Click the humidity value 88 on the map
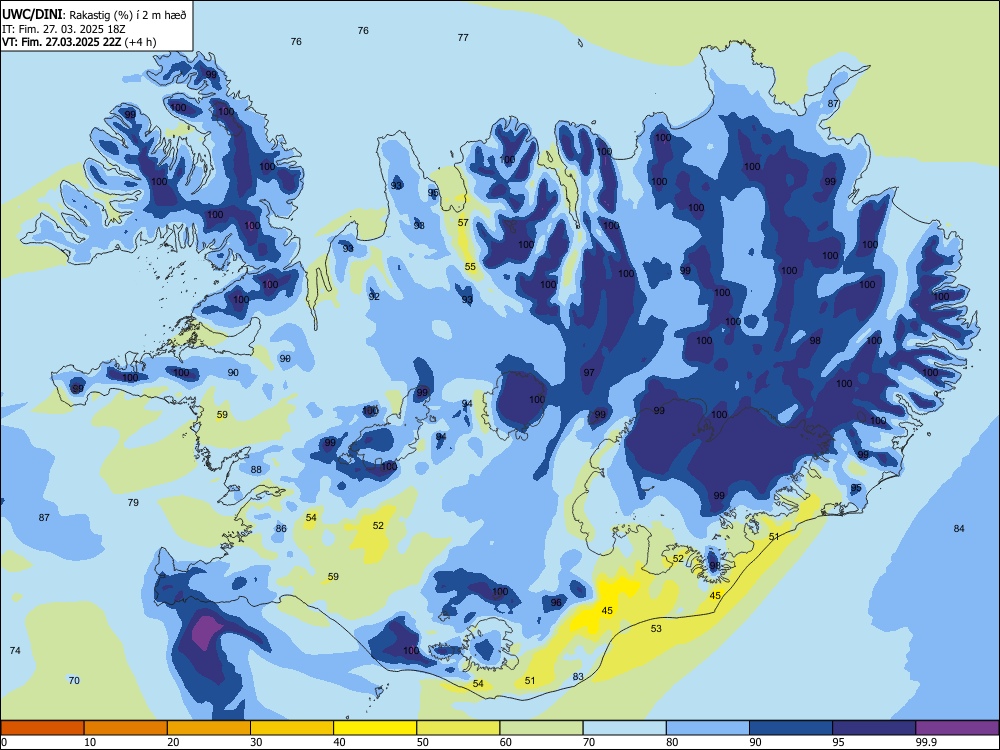The image size is (1000, 750). pyautogui.click(x=256, y=469)
